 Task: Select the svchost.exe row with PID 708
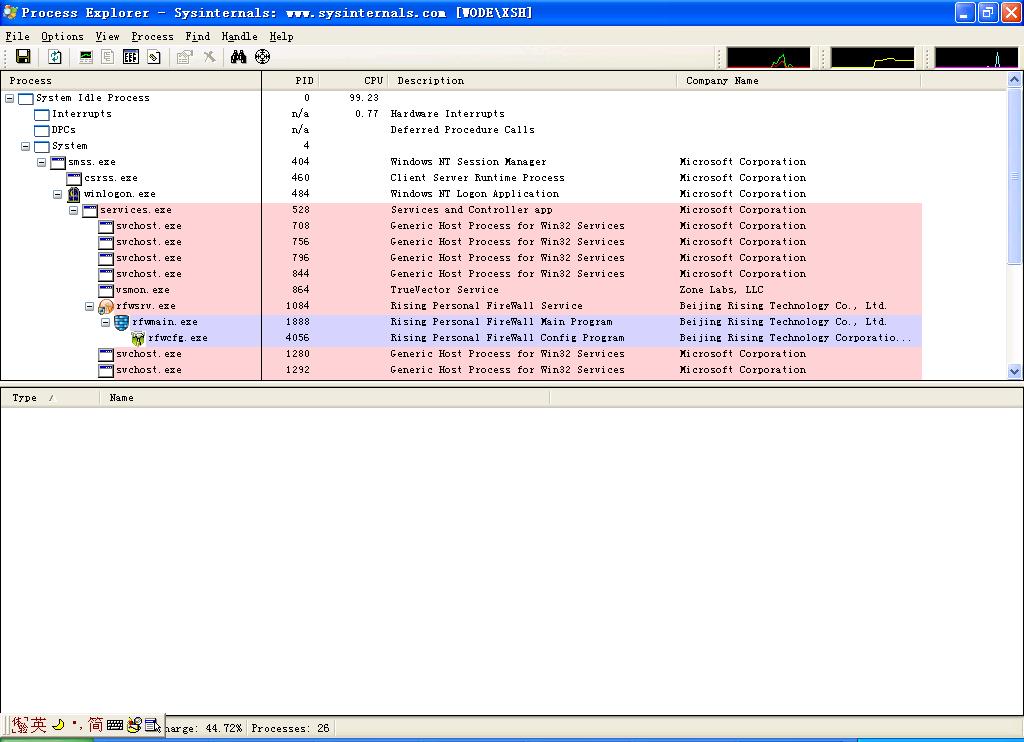tap(461, 226)
